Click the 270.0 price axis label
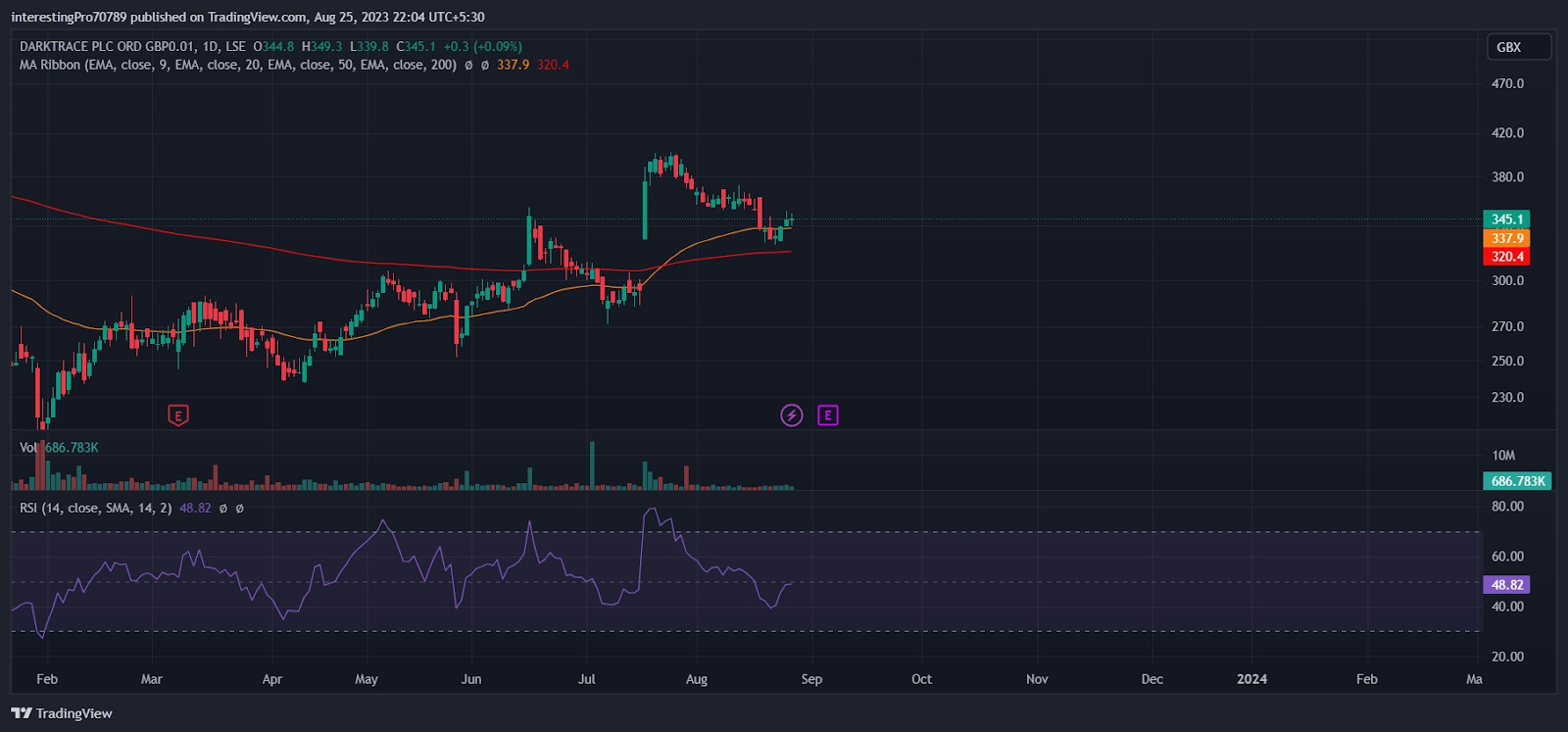Image resolution: width=1568 pixels, height=732 pixels. pos(1507,326)
